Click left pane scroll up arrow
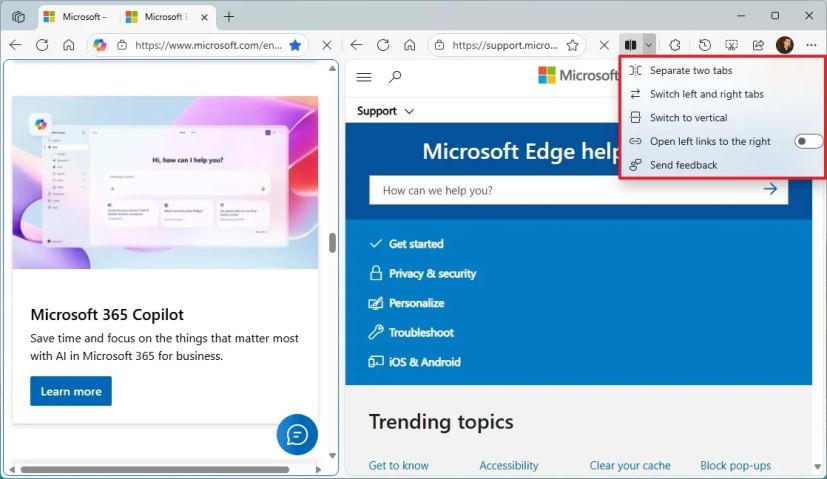 coord(332,68)
